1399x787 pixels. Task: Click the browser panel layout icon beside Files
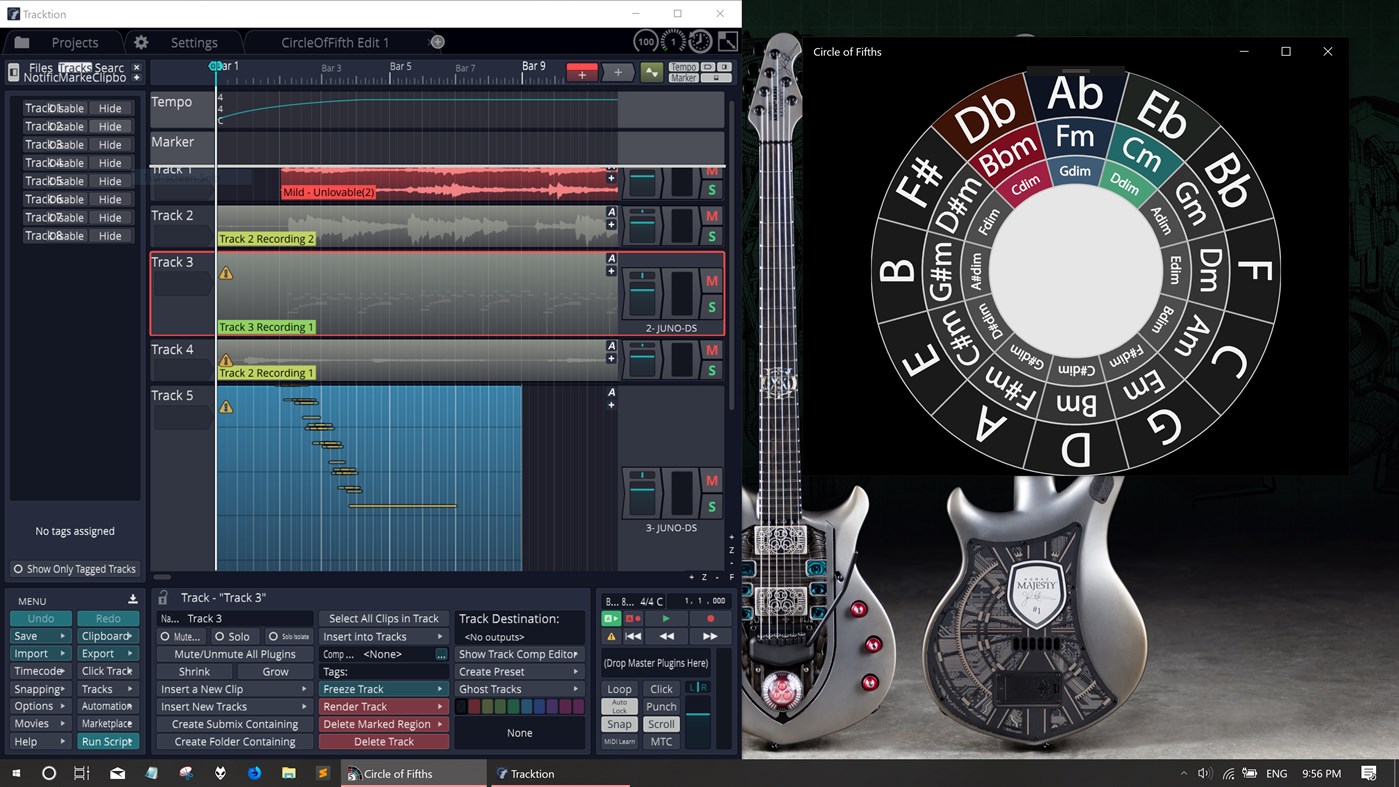13,72
